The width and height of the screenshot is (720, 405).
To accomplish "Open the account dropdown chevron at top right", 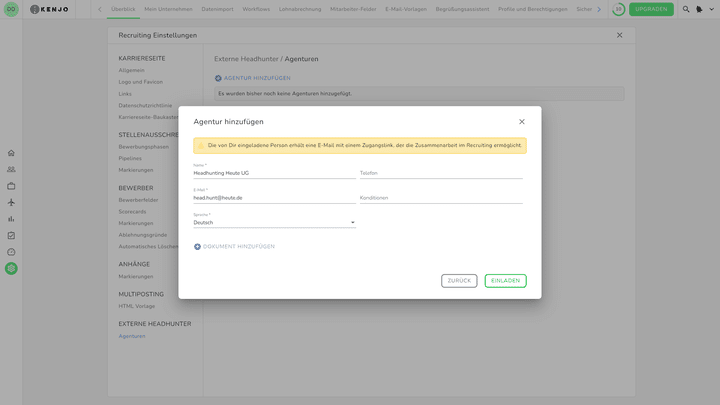I will (x=711, y=9).
